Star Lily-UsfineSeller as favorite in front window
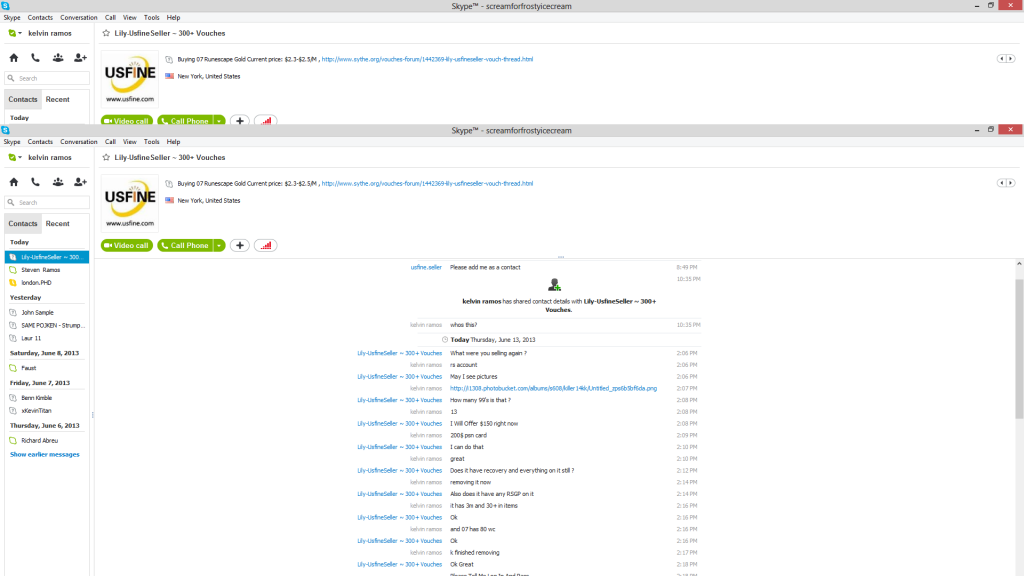The image size is (1024, 576). [106, 157]
